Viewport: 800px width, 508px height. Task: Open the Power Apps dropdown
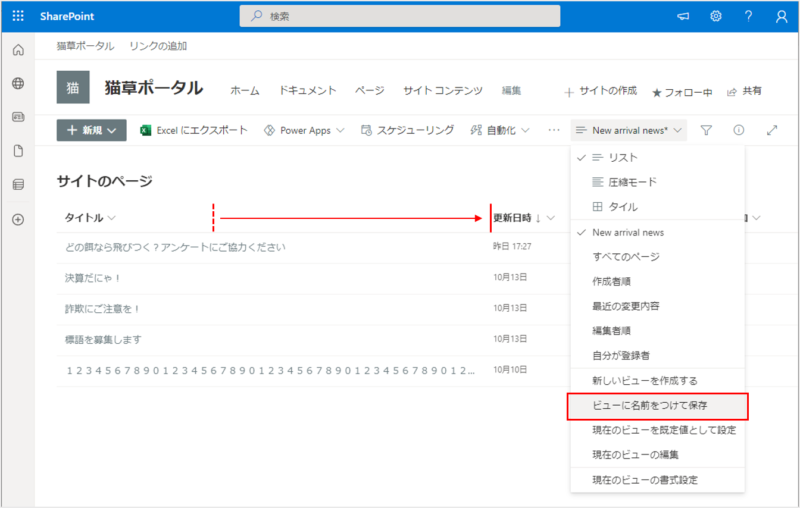click(304, 130)
